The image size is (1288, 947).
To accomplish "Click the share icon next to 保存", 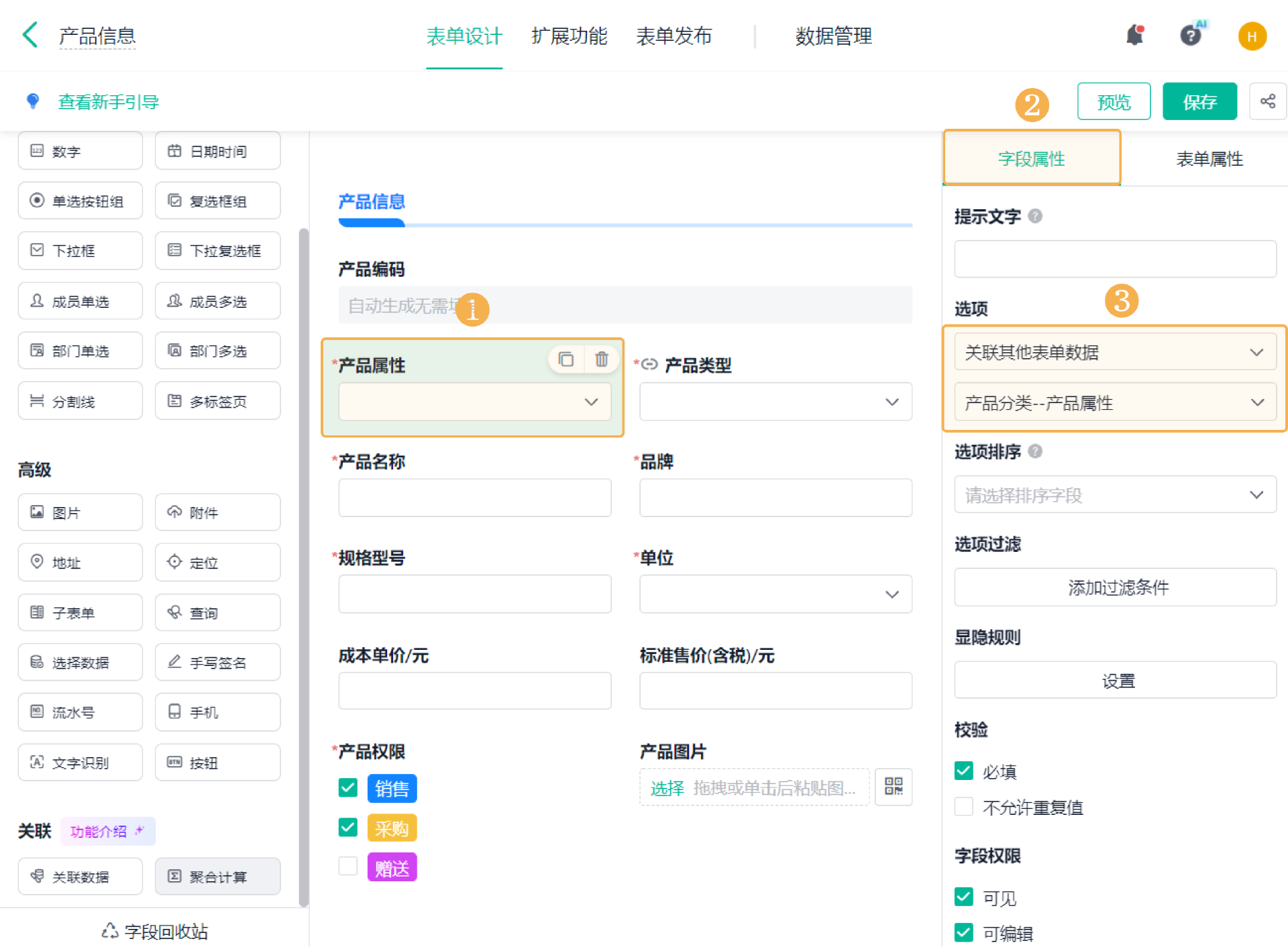I will point(1267,101).
